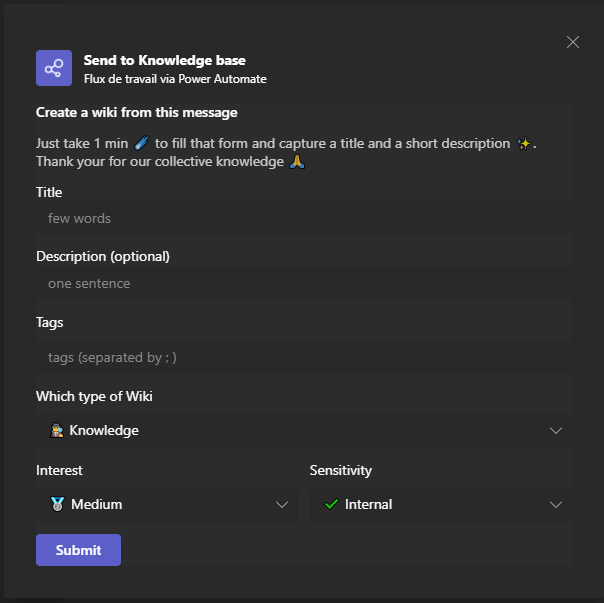
Task: Submit the wiki form
Action: click(78, 550)
